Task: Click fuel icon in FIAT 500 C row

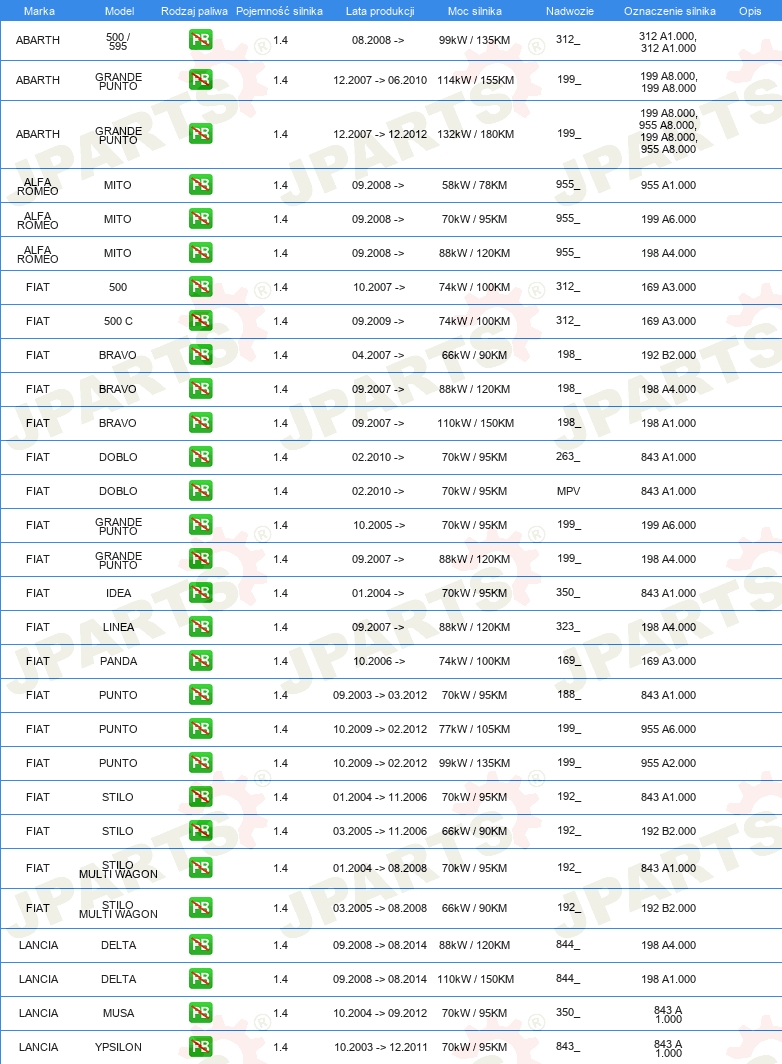Action: pyautogui.click(x=200, y=320)
